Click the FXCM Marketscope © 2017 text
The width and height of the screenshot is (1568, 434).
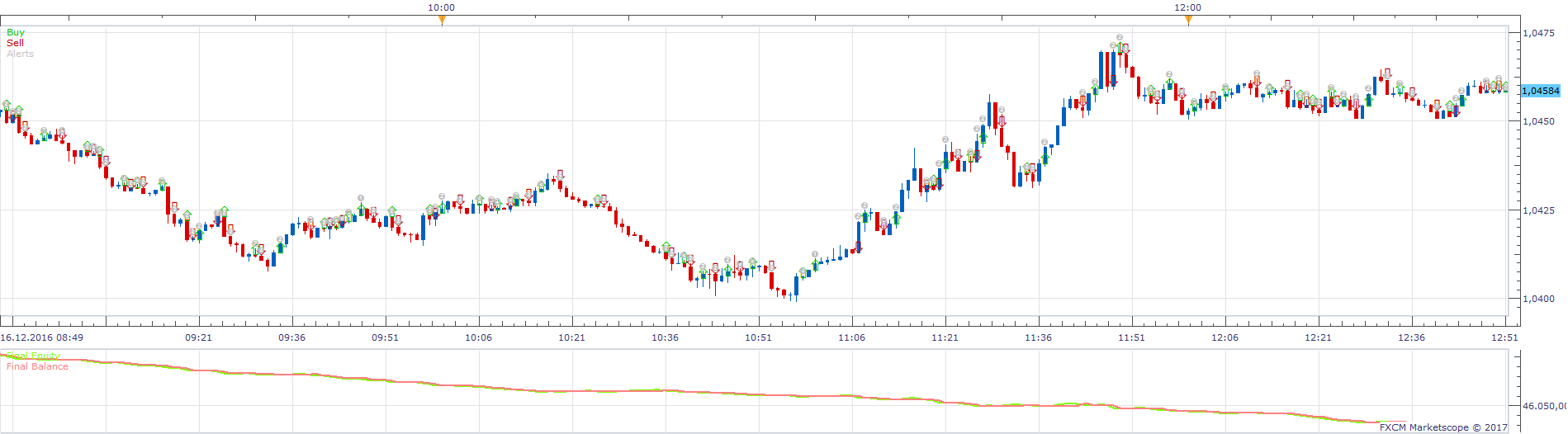click(x=1443, y=427)
